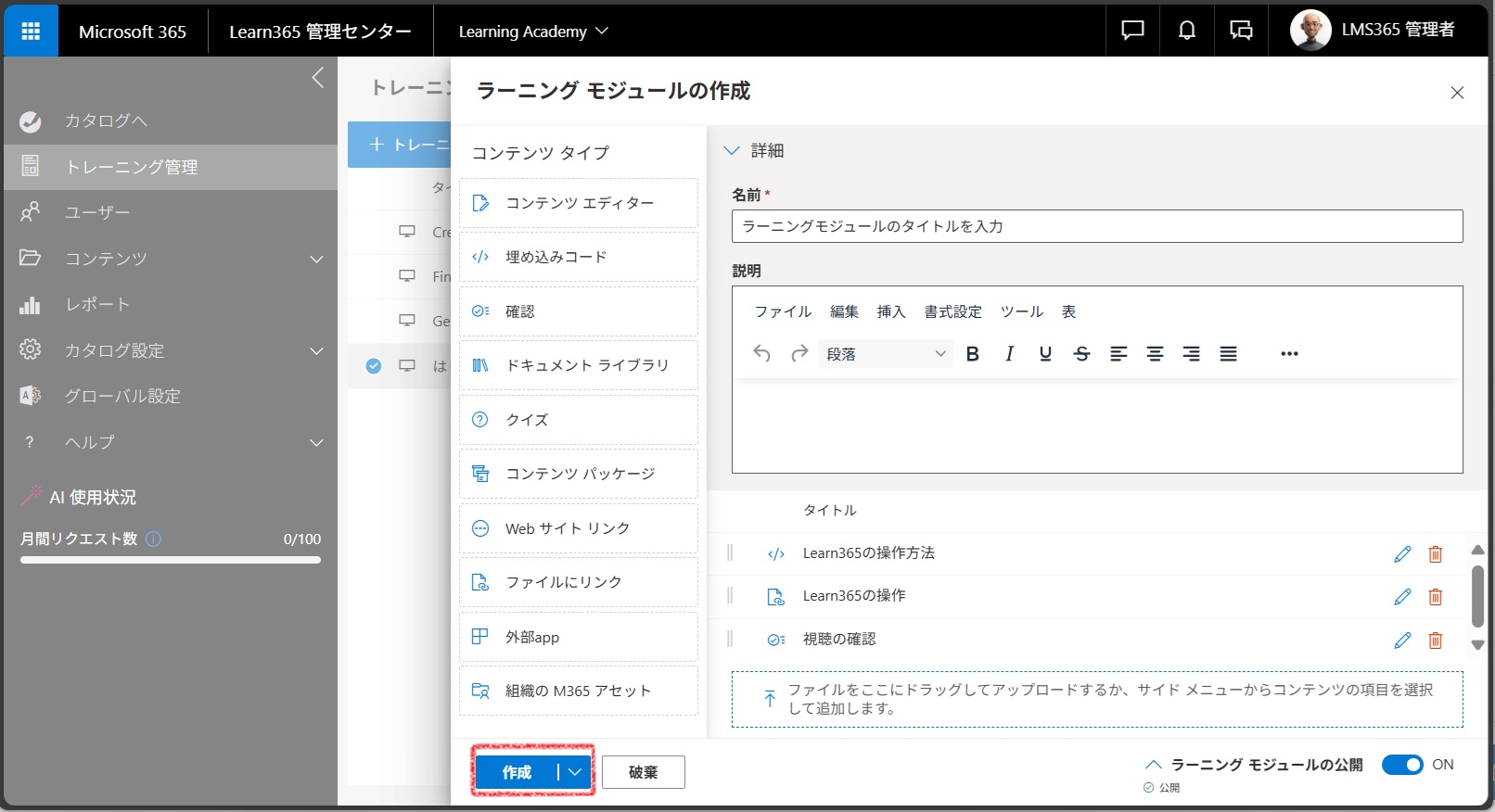Click the info icon beside 月間リクエスト数
The image size is (1495, 812).
pyautogui.click(x=154, y=539)
